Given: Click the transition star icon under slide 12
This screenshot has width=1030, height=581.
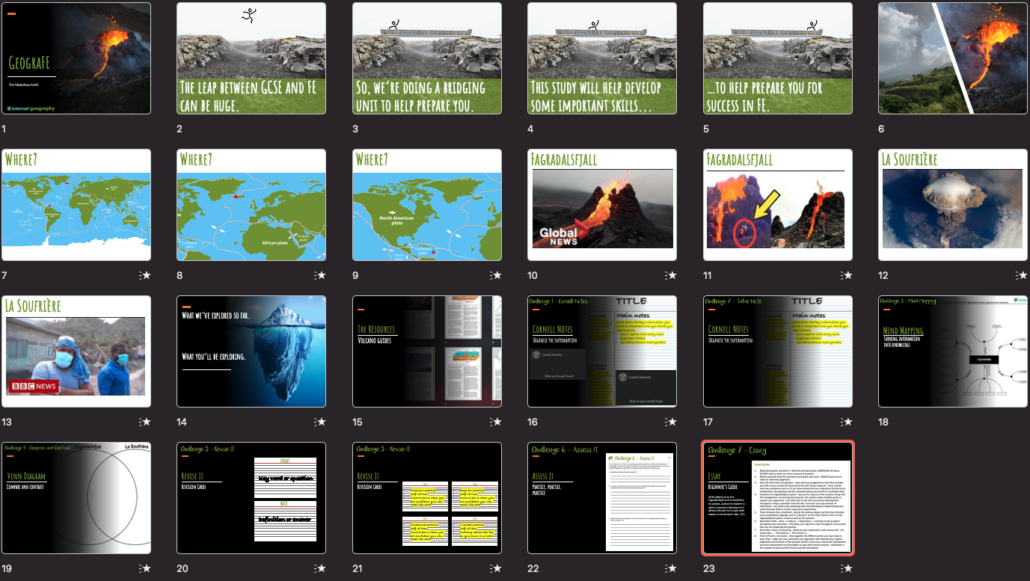Looking at the screenshot, I should (x=1022, y=275).
